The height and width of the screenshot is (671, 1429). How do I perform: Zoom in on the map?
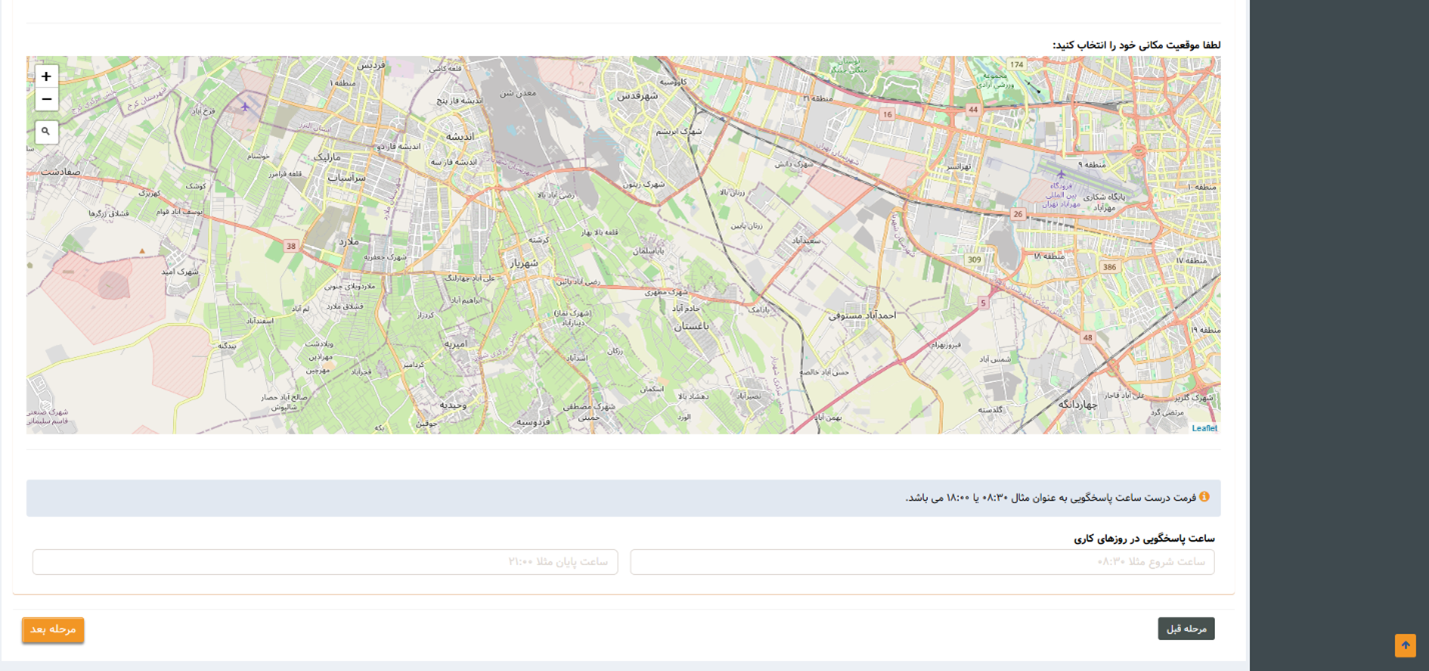[x=46, y=77]
